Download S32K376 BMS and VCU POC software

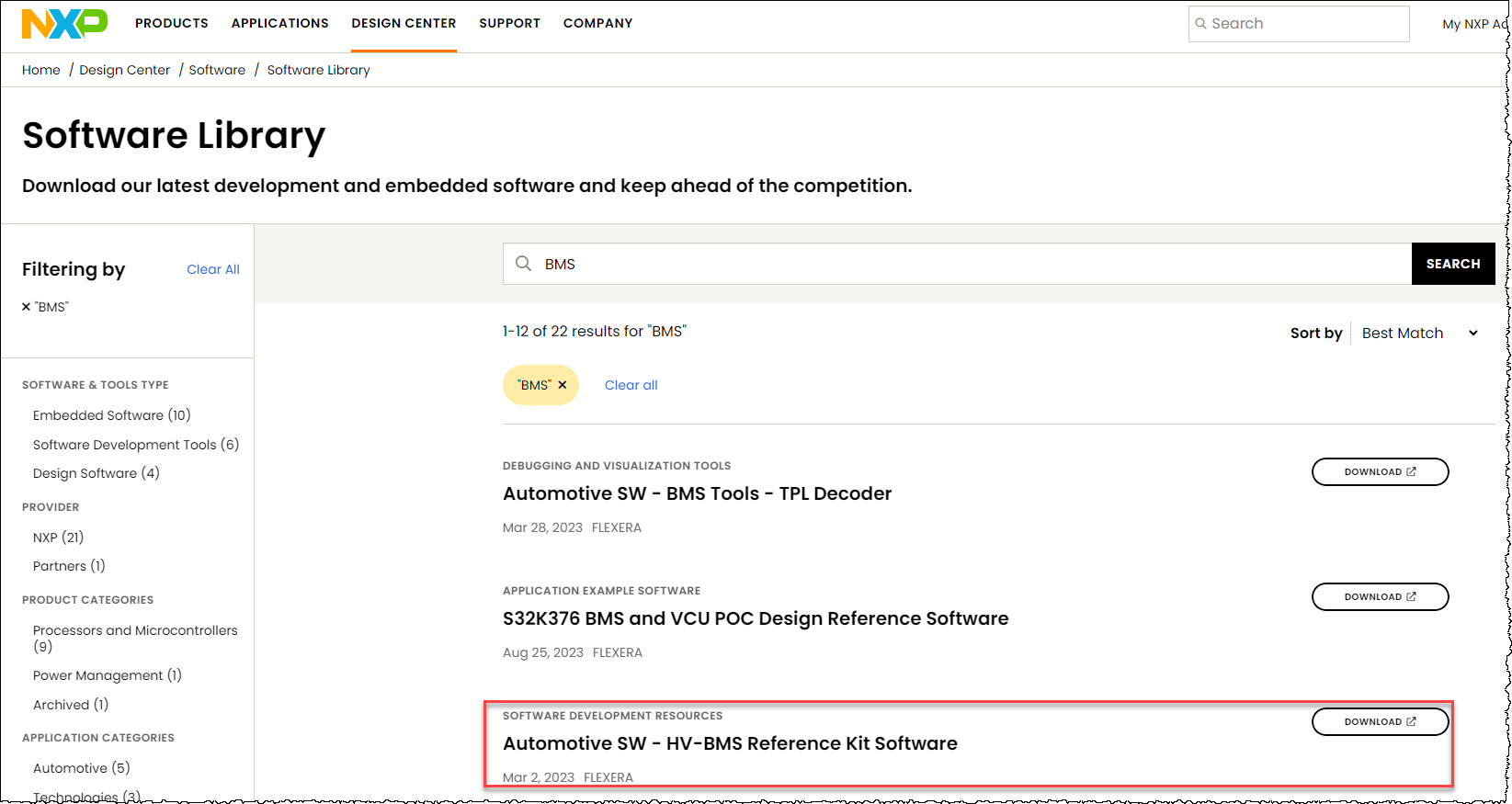(x=1380, y=596)
